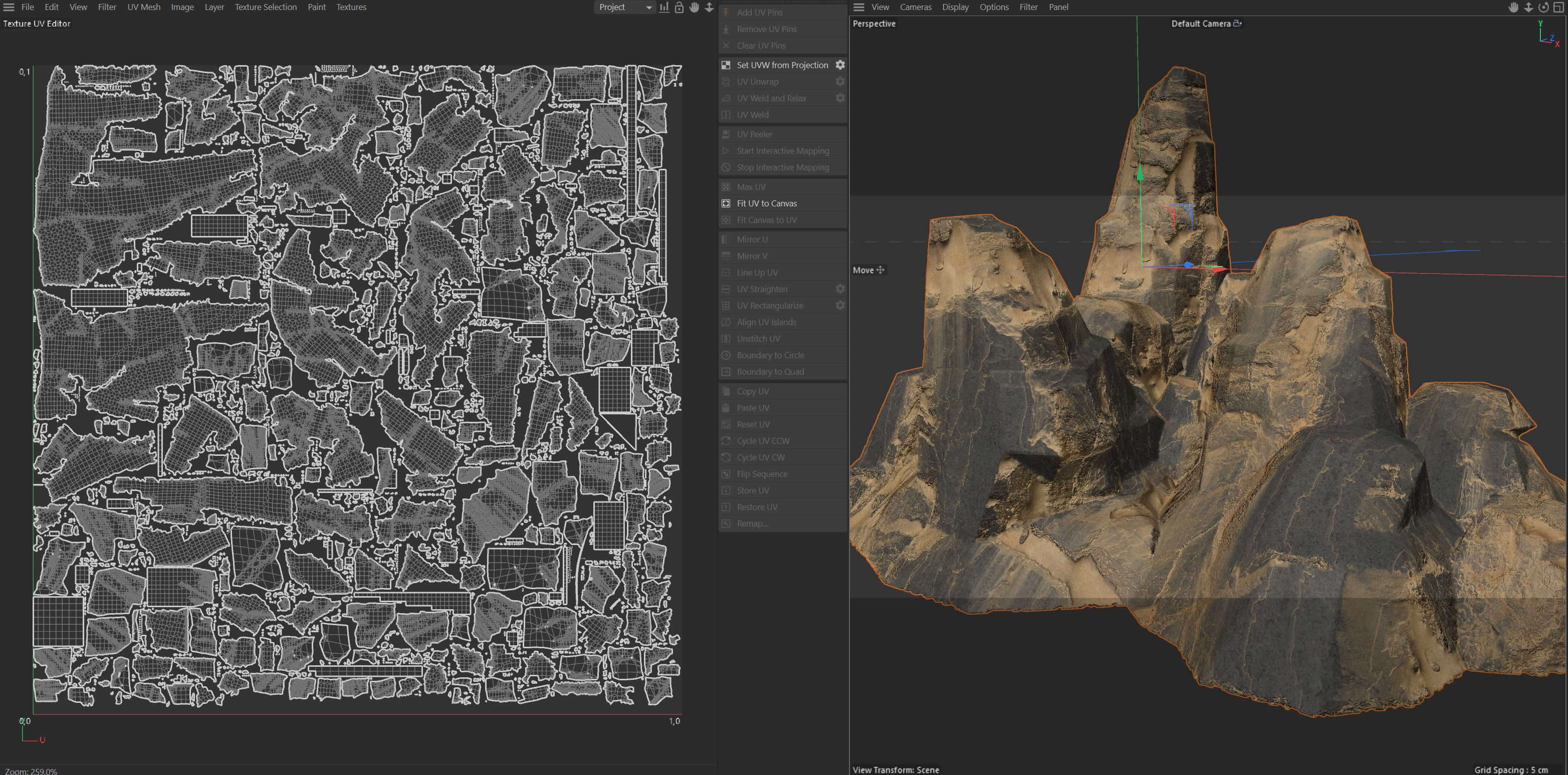Viewport: 1568px width, 775px height.
Task: Open settings gear for Set UVW from Projection
Action: 840,65
